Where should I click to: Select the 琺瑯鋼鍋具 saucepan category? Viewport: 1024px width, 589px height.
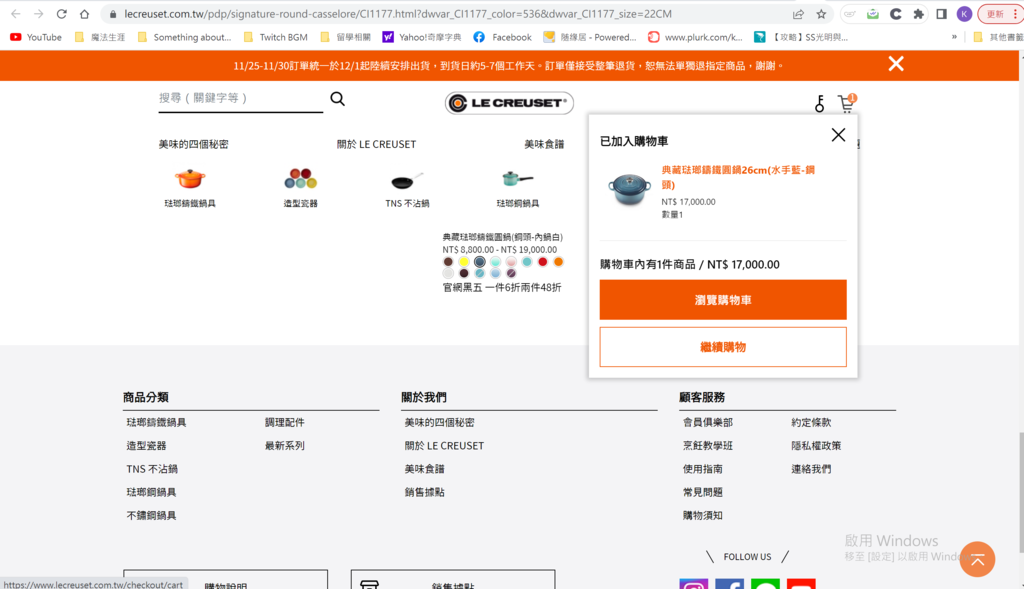coord(518,188)
